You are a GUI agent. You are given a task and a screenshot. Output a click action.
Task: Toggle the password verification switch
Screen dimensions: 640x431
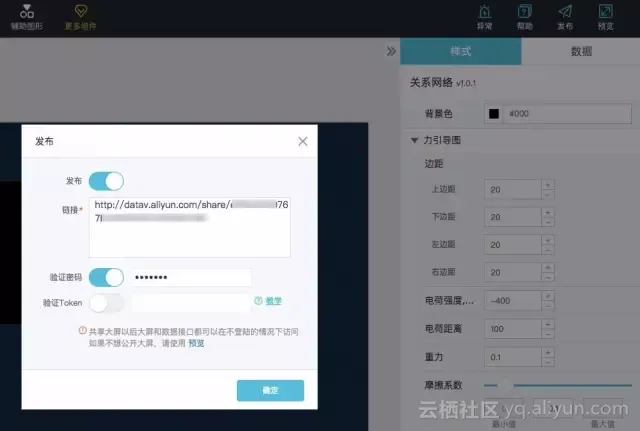click(x=106, y=278)
